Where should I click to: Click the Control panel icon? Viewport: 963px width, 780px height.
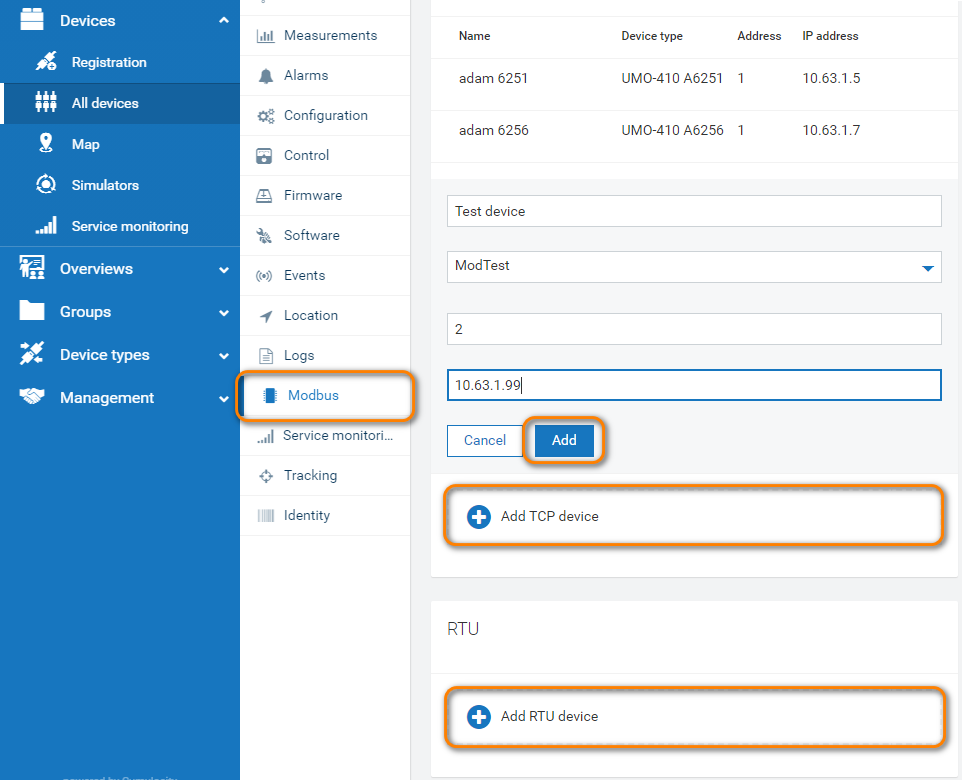point(264,156)
